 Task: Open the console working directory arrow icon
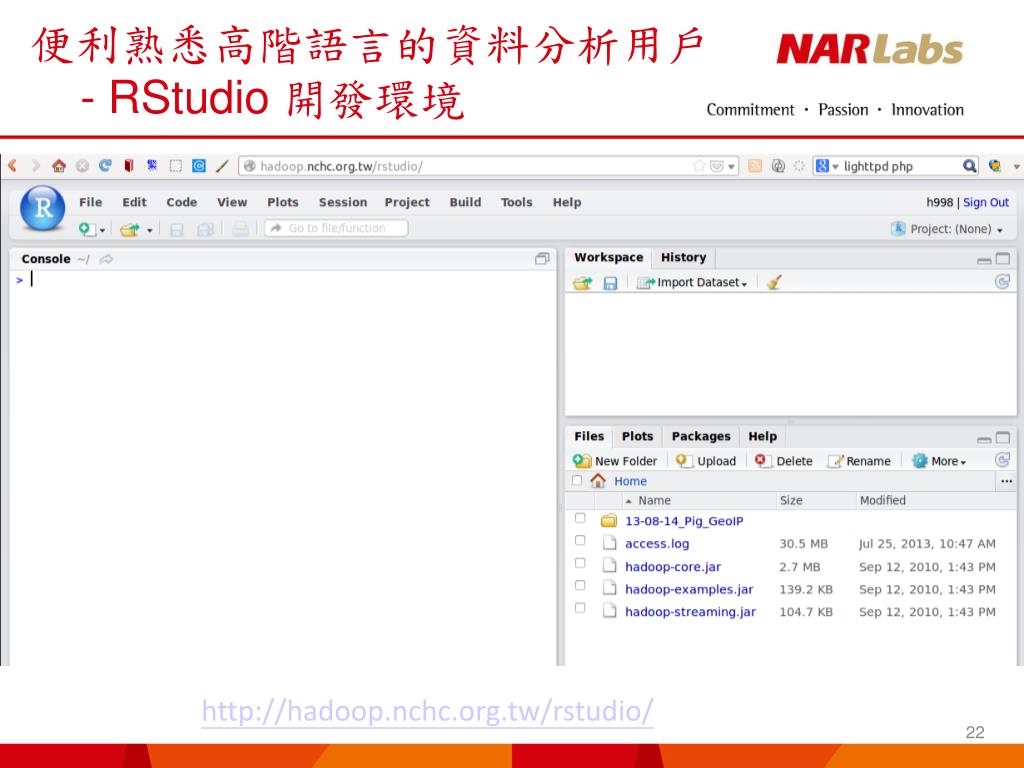[106, 259]
